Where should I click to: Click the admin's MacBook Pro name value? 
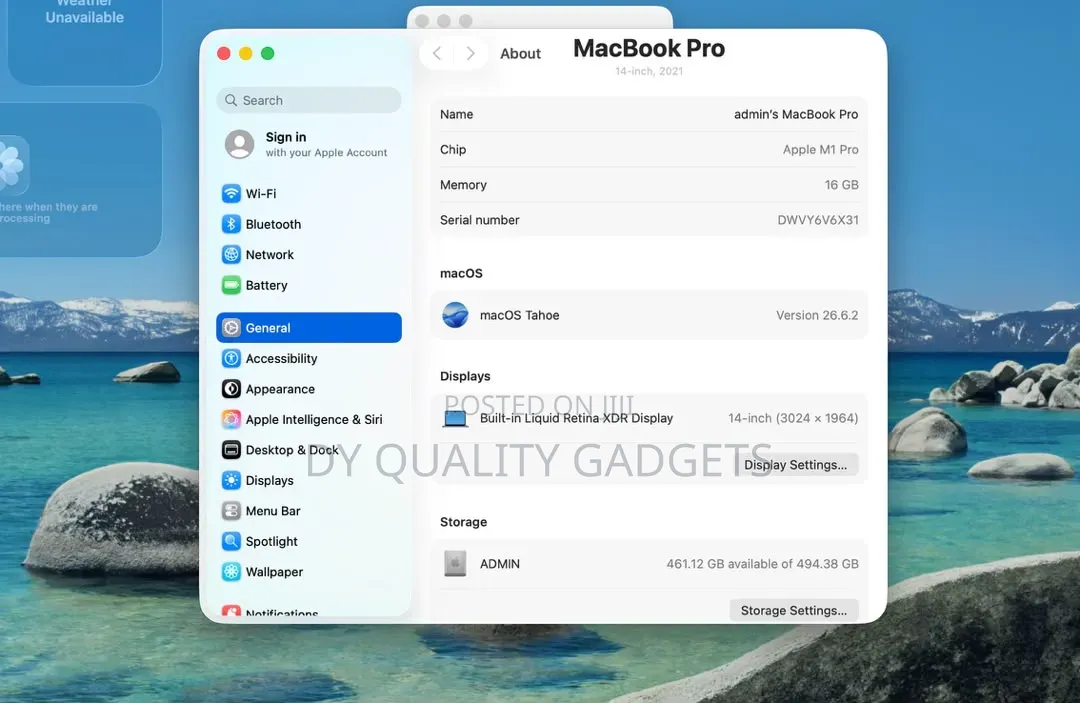point(796,114)
